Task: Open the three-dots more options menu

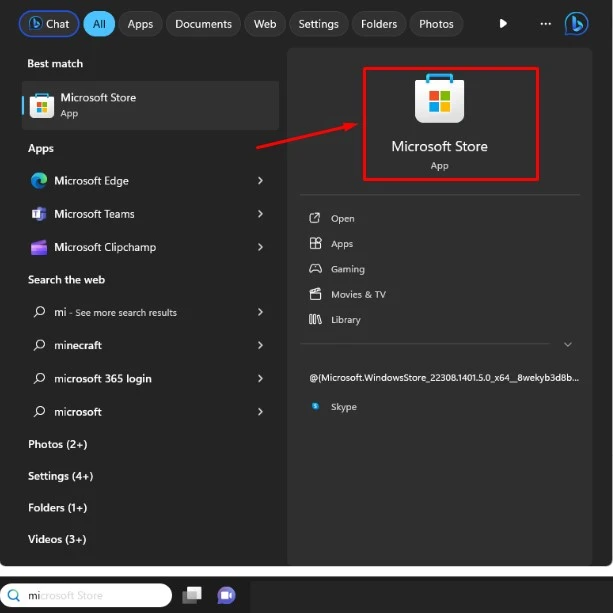Action: [x=545, y=24]
